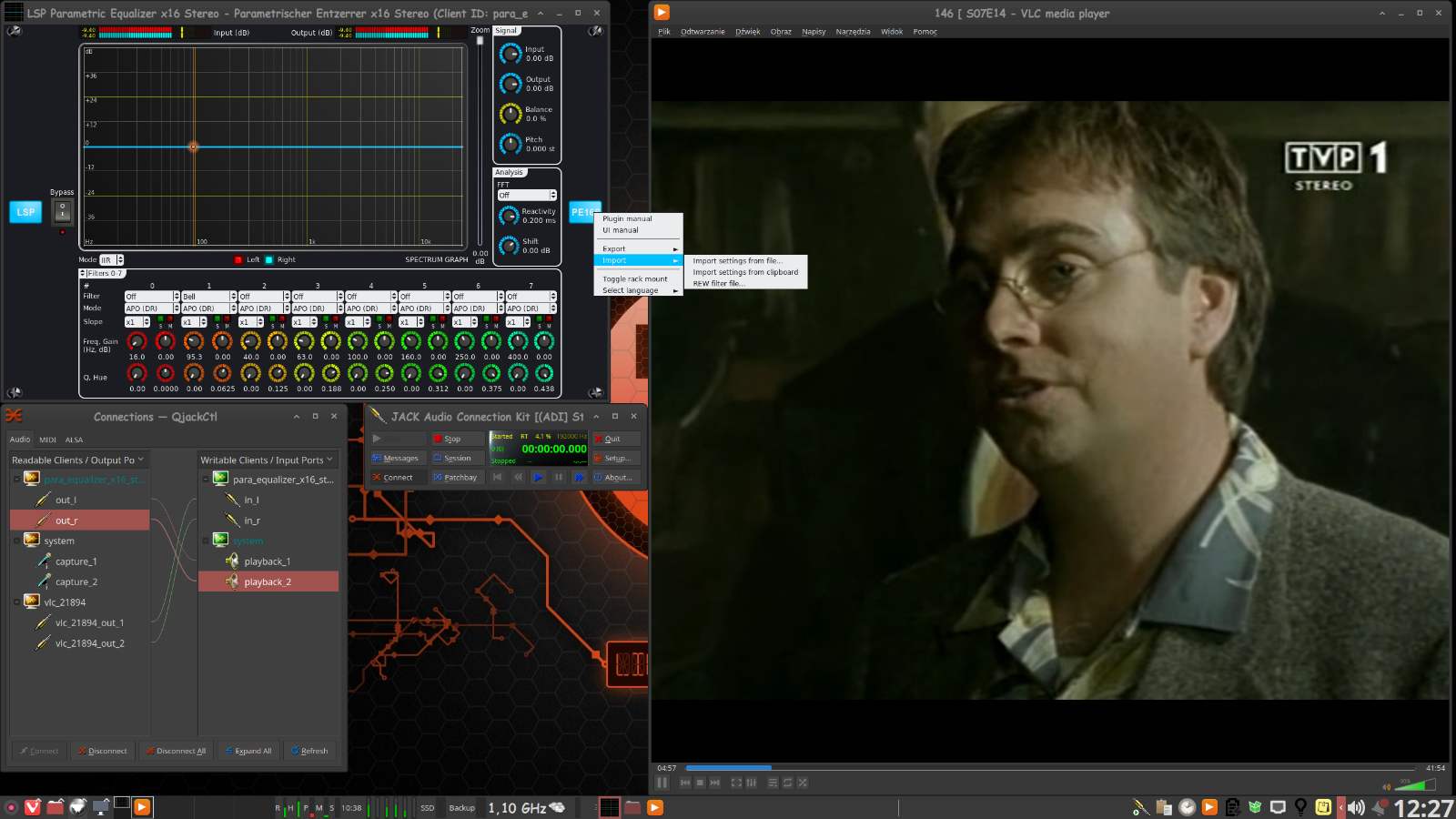The width and height of the screenshot is (1456, 819).
Task: Toggle Right channel spectrum indicator
Action: click(269, 259)
